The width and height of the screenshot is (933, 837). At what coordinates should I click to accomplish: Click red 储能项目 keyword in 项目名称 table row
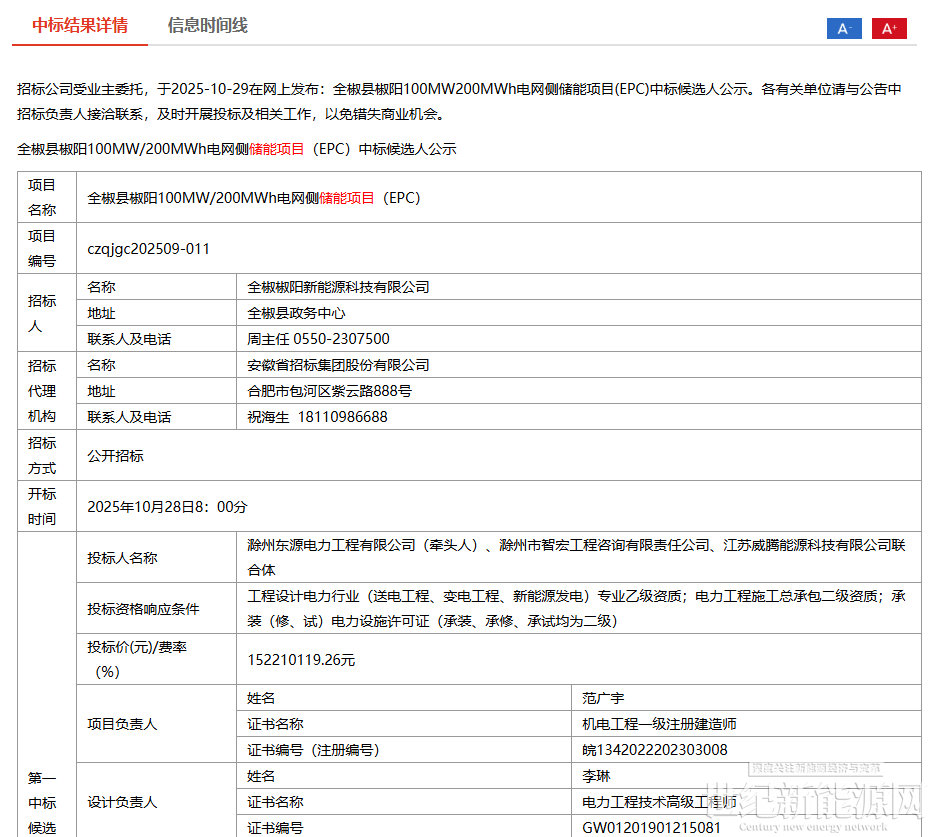tap(346, 198)
